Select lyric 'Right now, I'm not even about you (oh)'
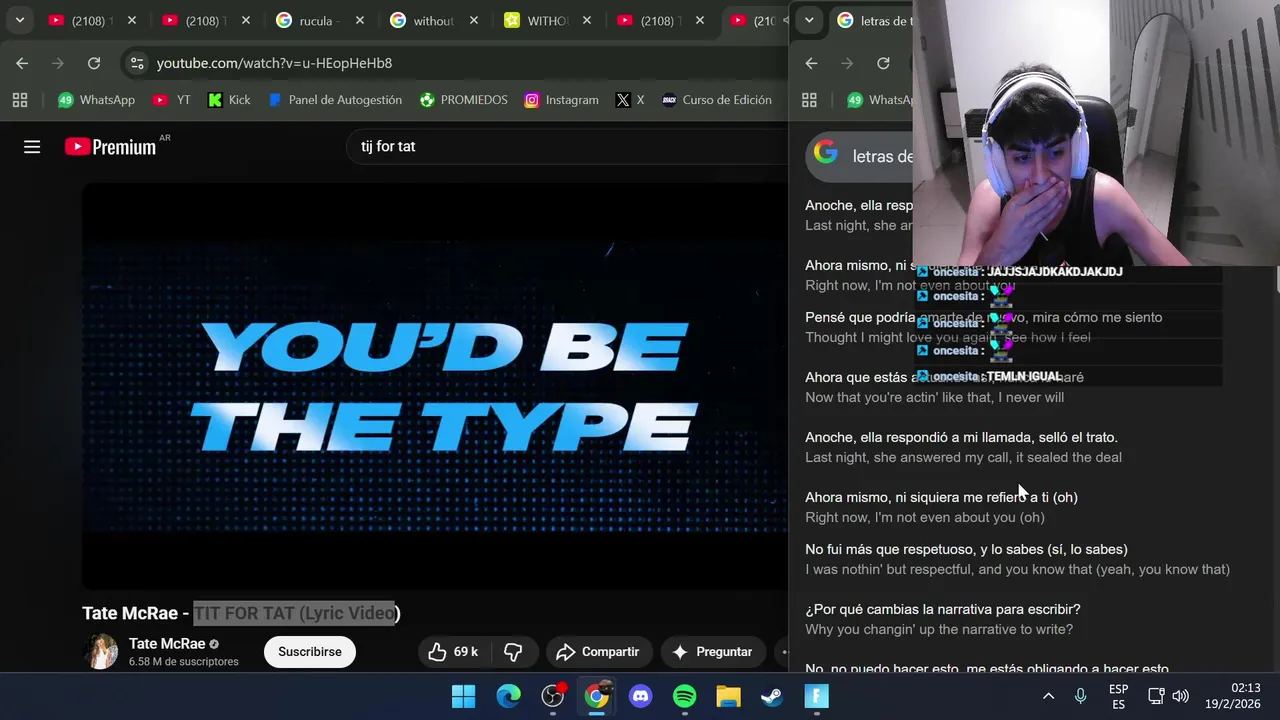 925,517
